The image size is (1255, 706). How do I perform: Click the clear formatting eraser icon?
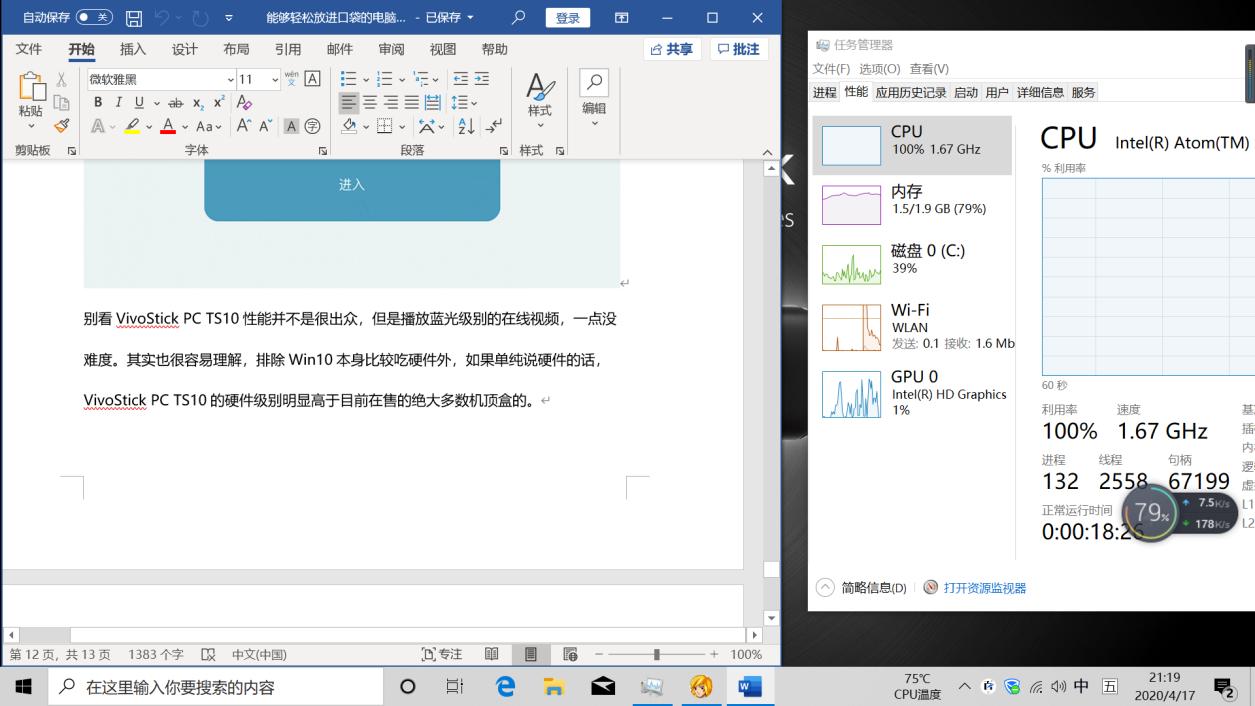pyautogui.click(x=244, y=103)
